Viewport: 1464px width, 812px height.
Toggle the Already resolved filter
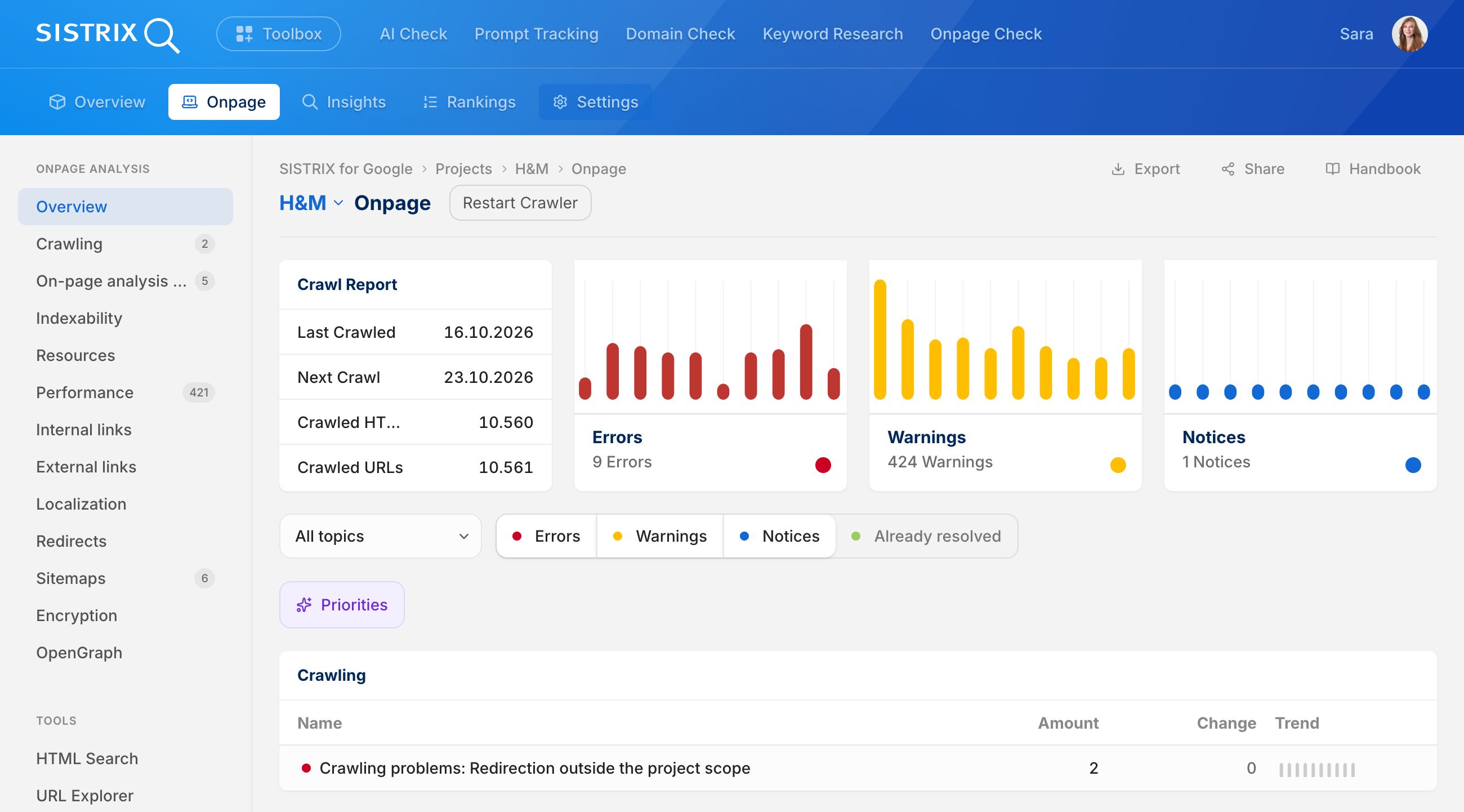[926, 536]
